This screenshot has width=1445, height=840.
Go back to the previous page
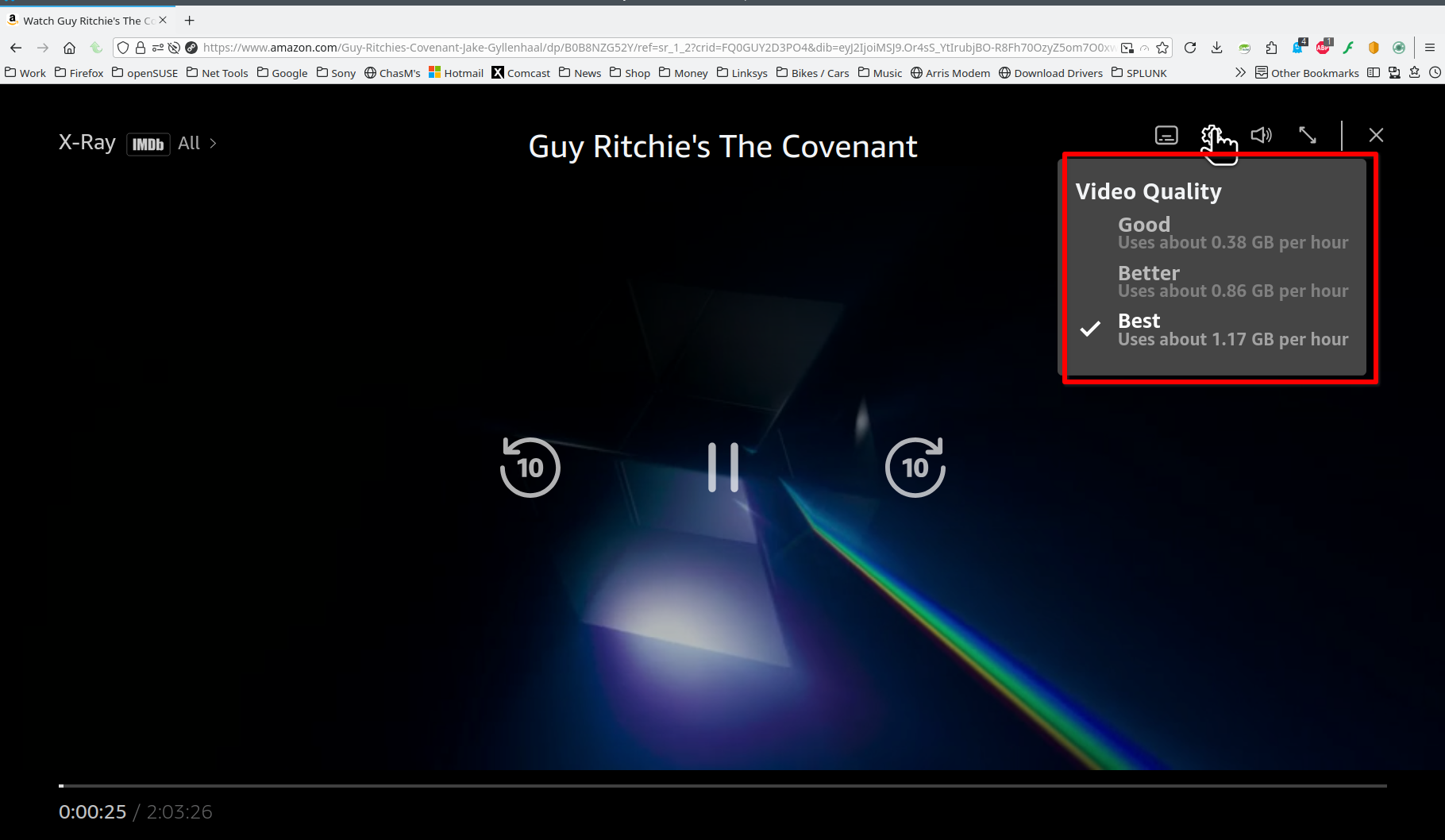click(16, 48)
